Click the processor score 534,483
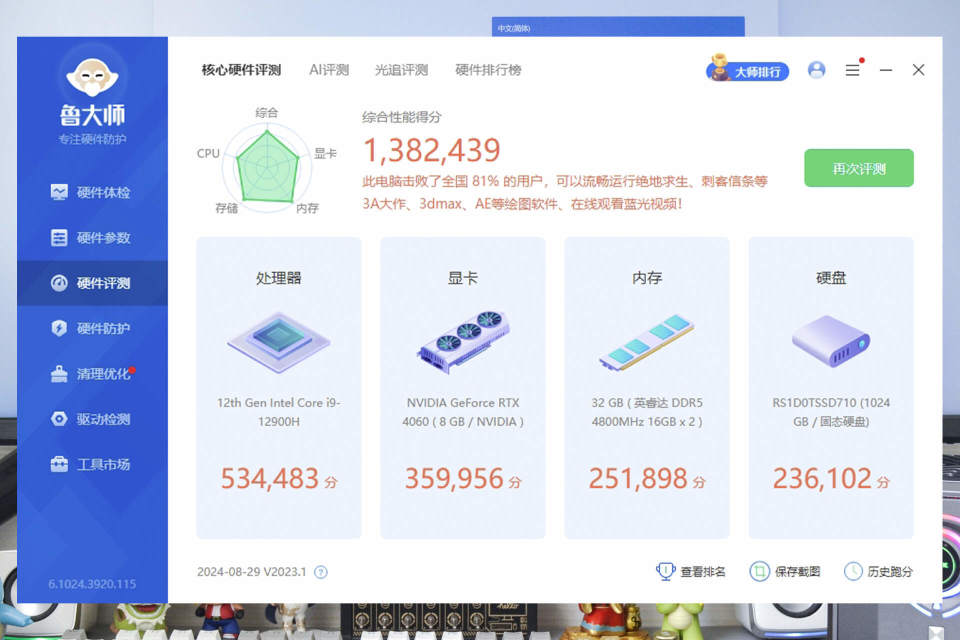 pyautogui.click(x=269, y=478)
